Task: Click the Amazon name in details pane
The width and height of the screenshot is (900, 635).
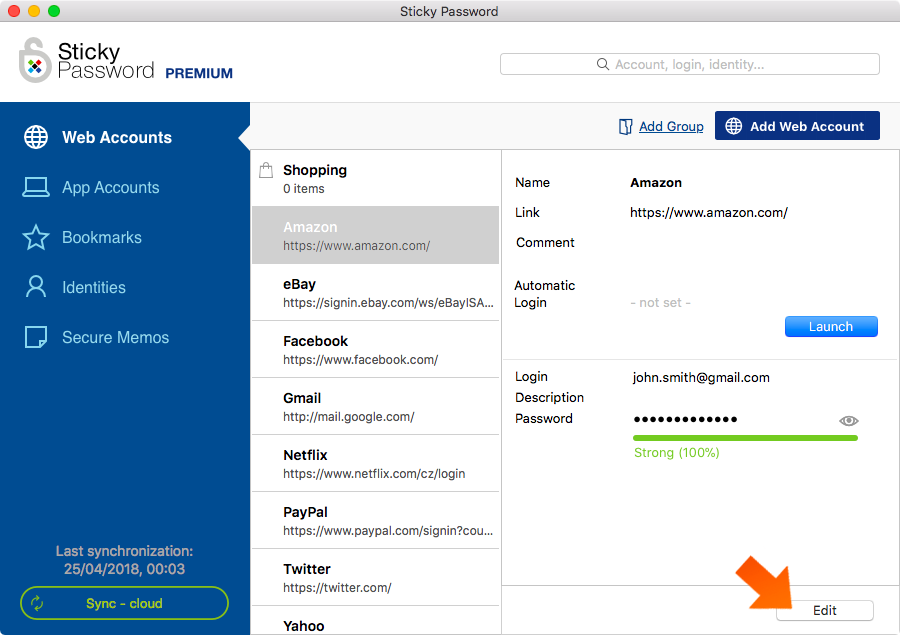Action: click(x=656, y=183)
